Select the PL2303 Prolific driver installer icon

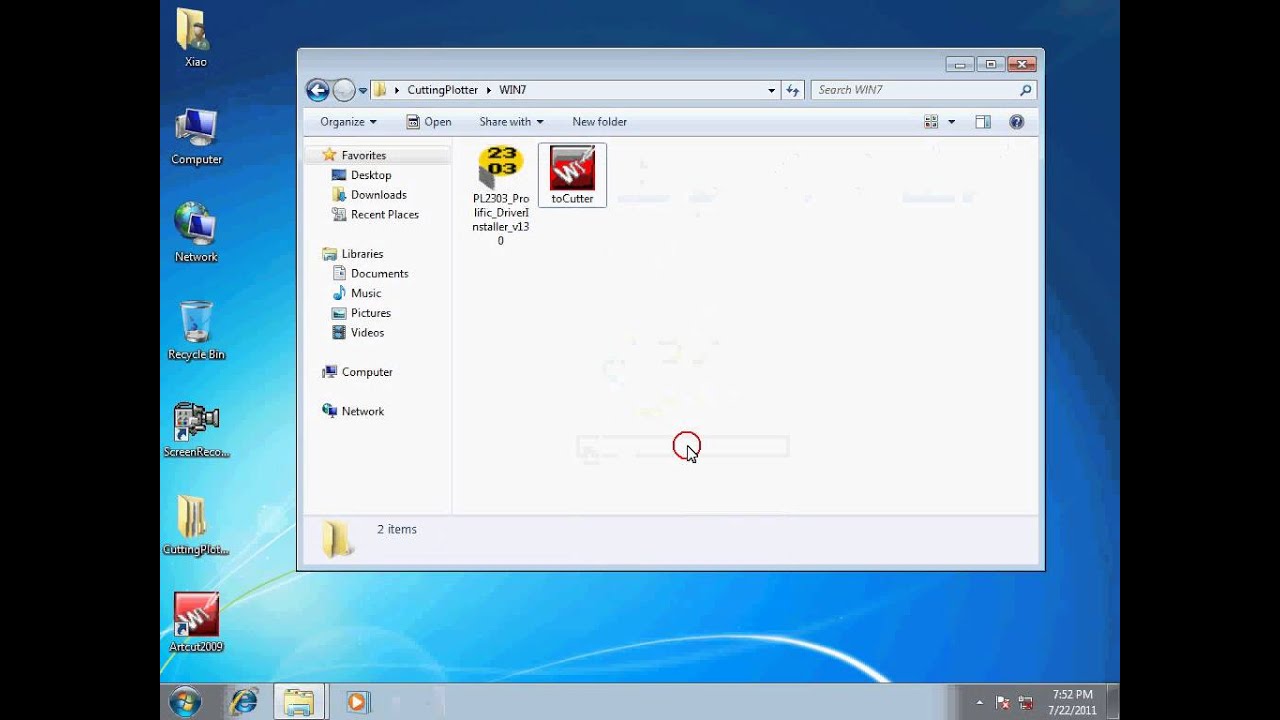(x=501, y=195)
